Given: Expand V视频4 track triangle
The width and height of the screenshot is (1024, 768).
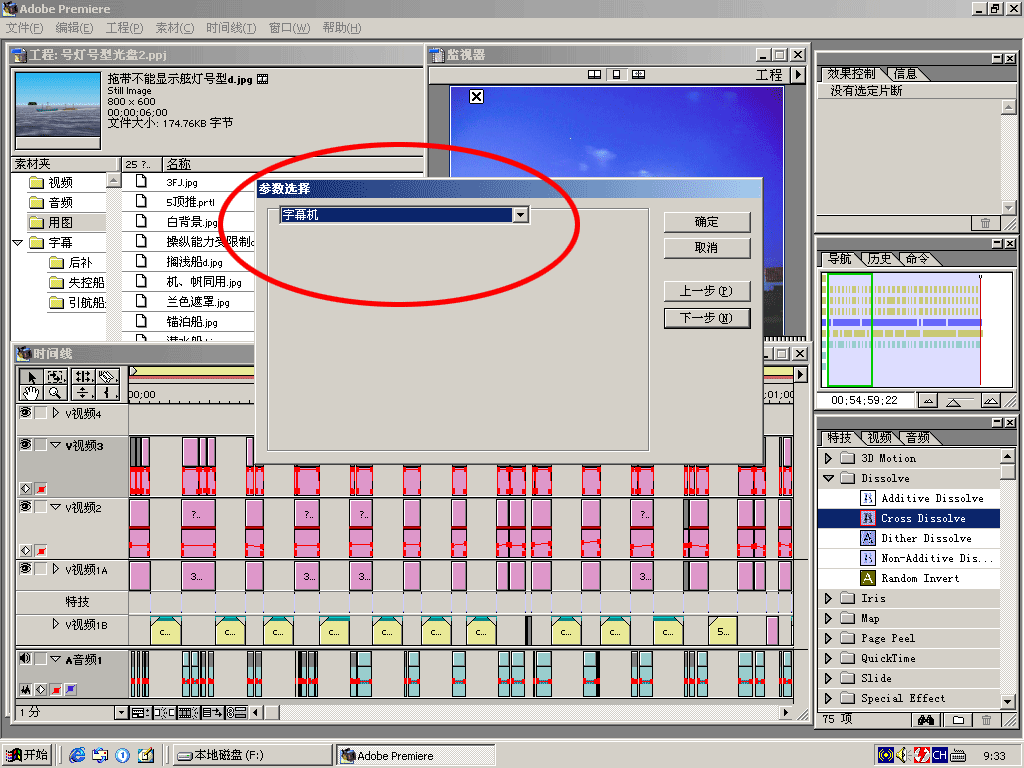Looking at the screenshot, I should point(56,413).
